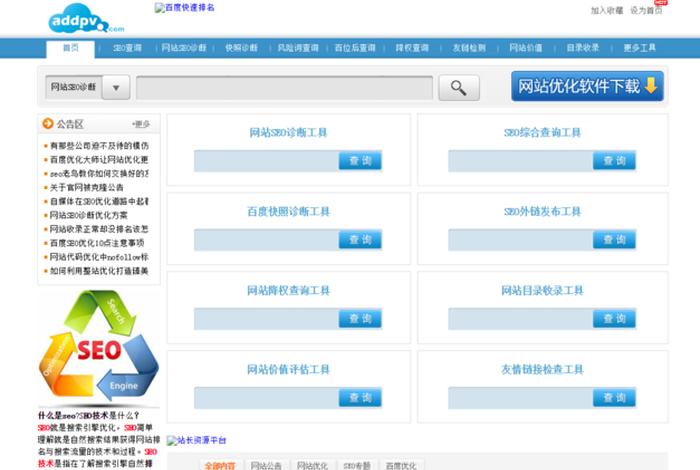Open the announcement 关于官网被克隆公告

pos(87,187)
